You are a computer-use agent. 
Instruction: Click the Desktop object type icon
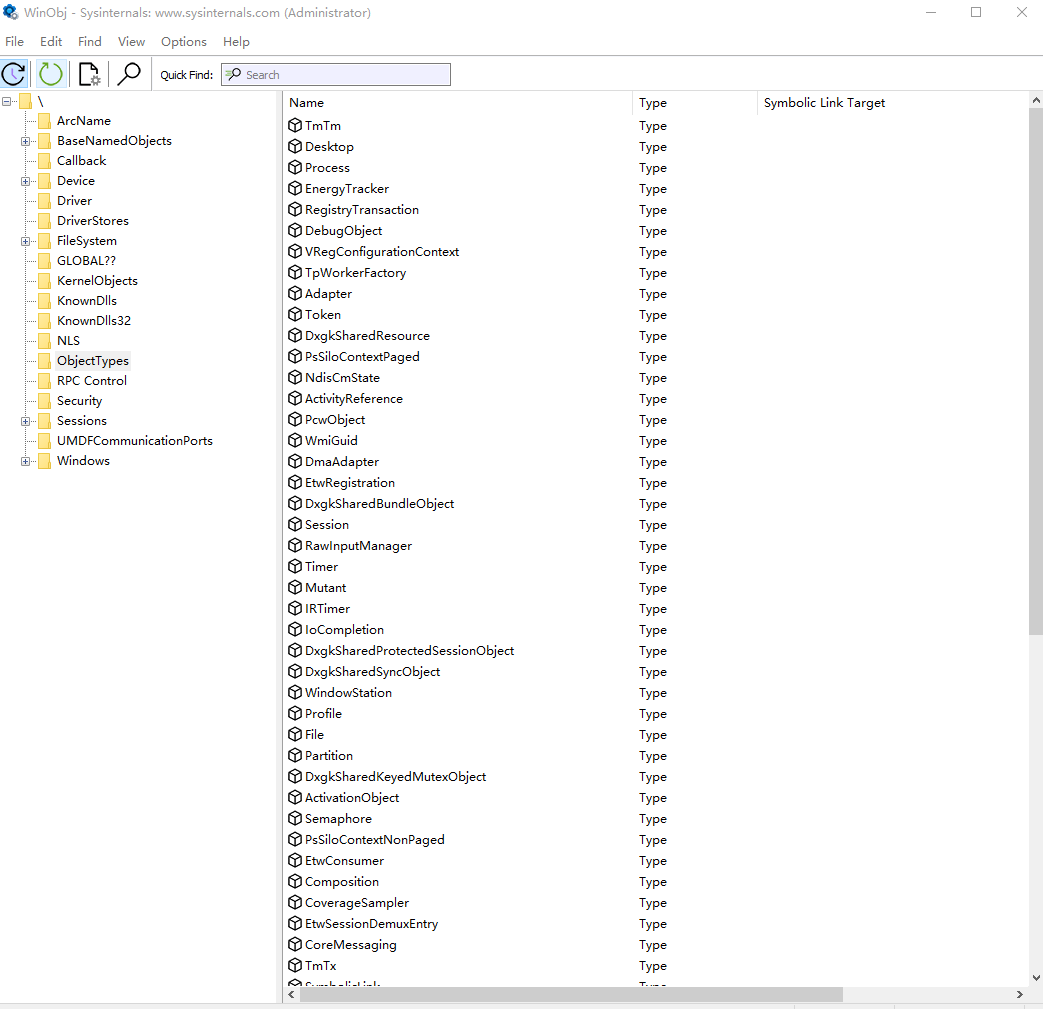(295, 146)
